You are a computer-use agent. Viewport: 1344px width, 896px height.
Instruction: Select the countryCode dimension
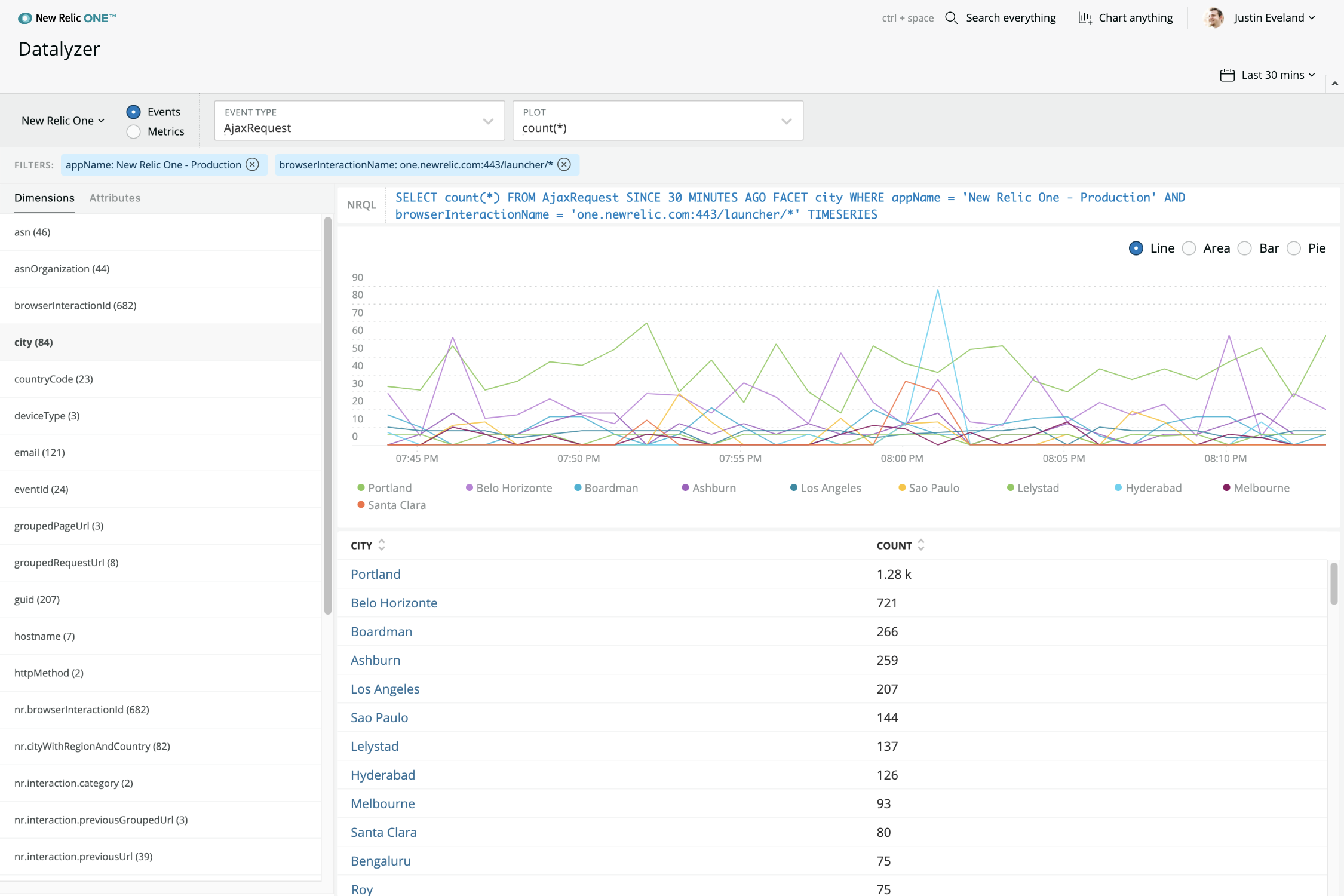click(x=54, y=379)
